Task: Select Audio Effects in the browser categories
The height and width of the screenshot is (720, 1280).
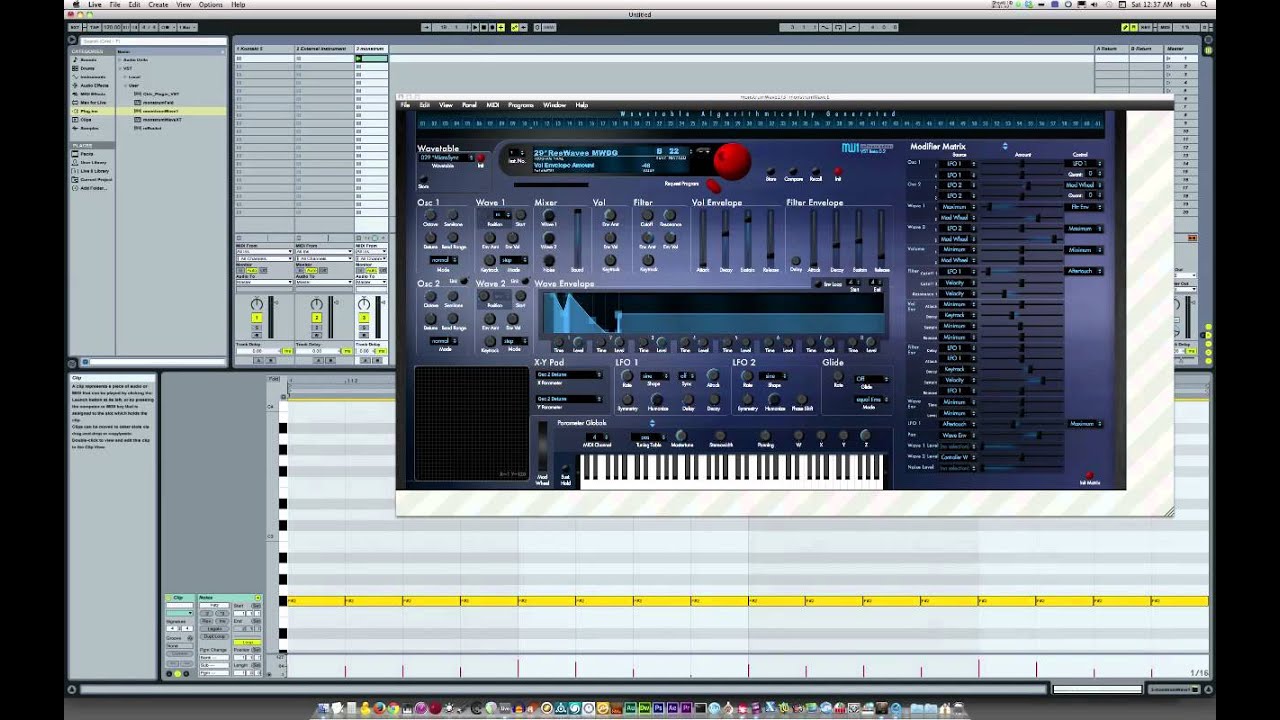Action: (95, 85)
